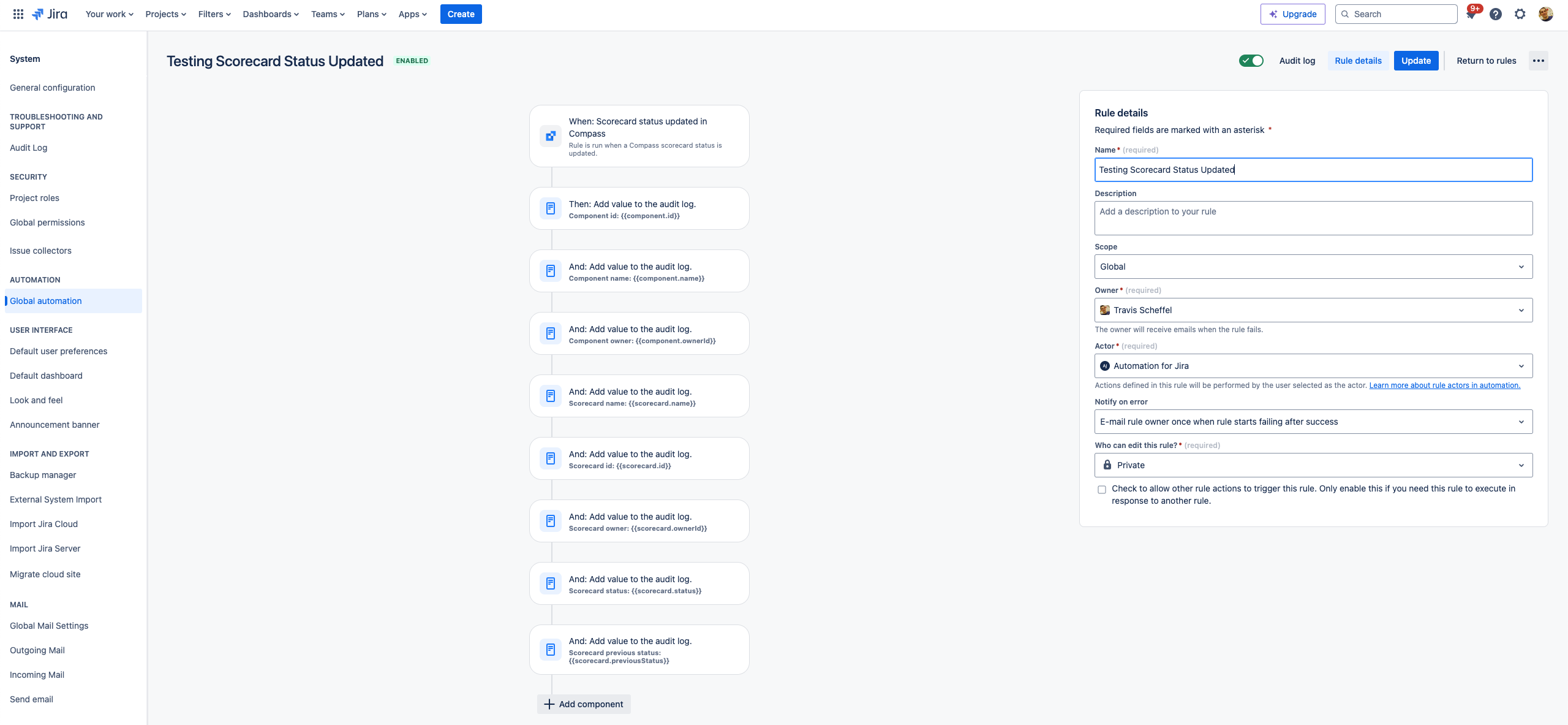Expand the Dashboards menu
This screenshot has width=1568, height=725.
click(x=271, y=14)
